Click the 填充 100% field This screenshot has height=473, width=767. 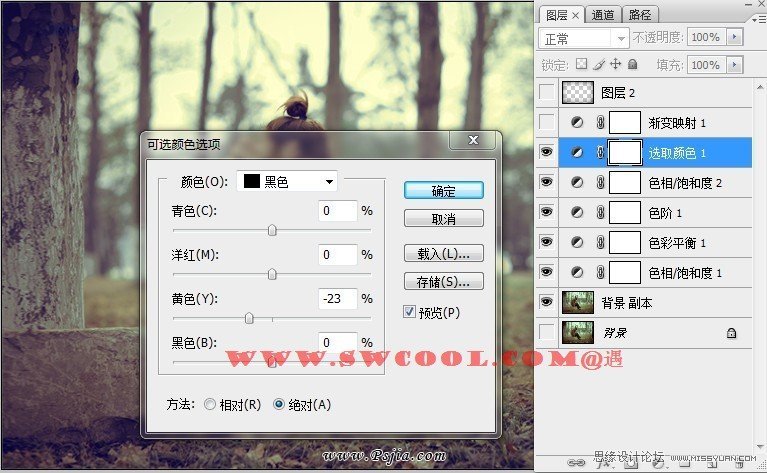[706, 65]
